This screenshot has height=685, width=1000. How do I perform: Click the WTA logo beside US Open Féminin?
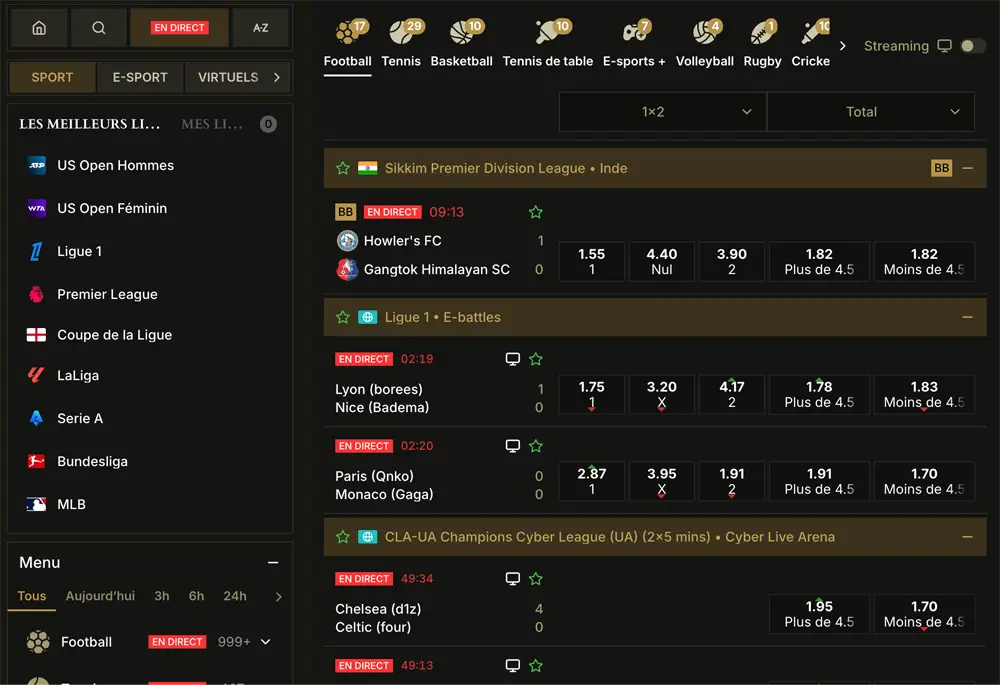[37, 208]
